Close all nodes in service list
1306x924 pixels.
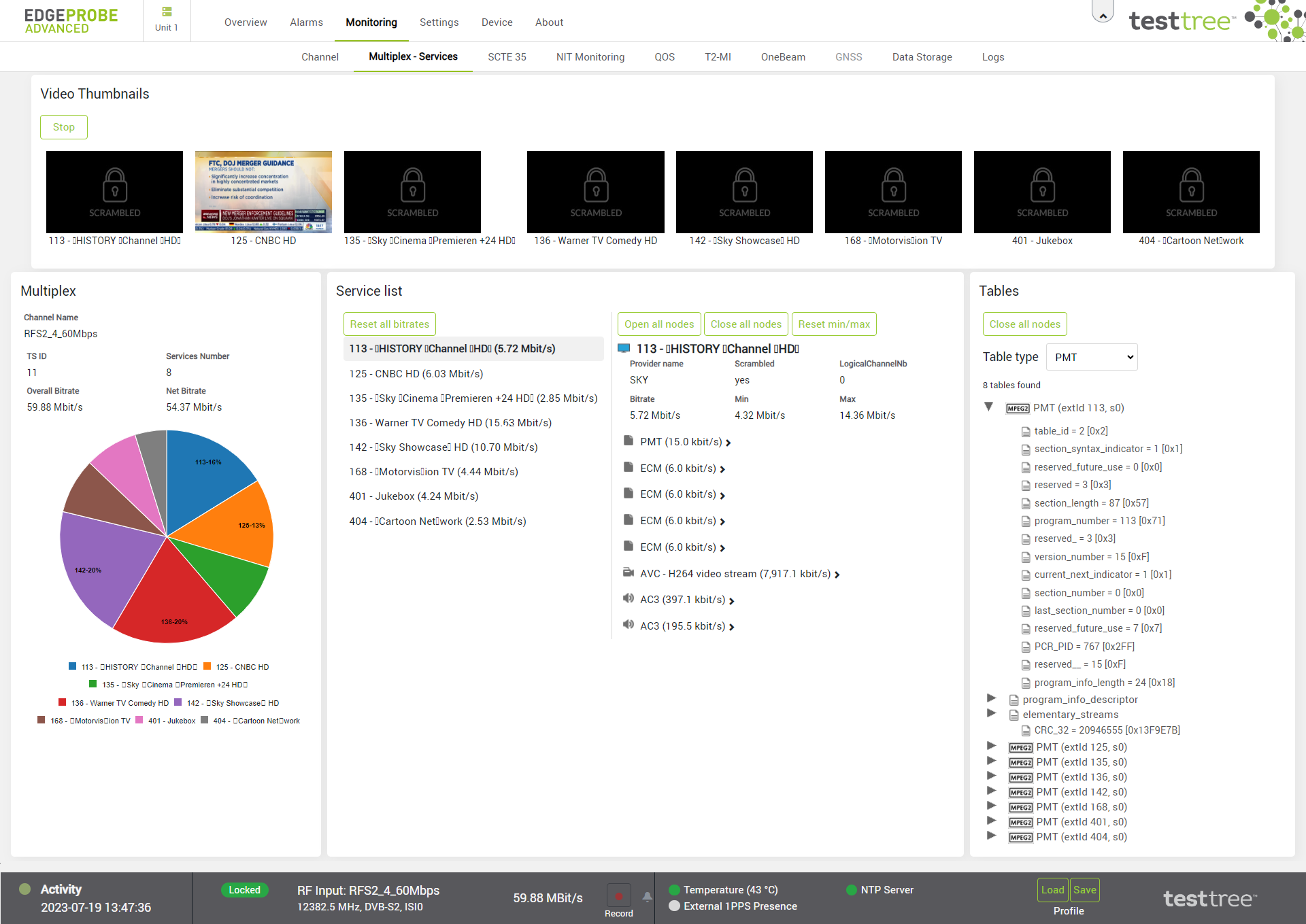(x=746, y=324)
